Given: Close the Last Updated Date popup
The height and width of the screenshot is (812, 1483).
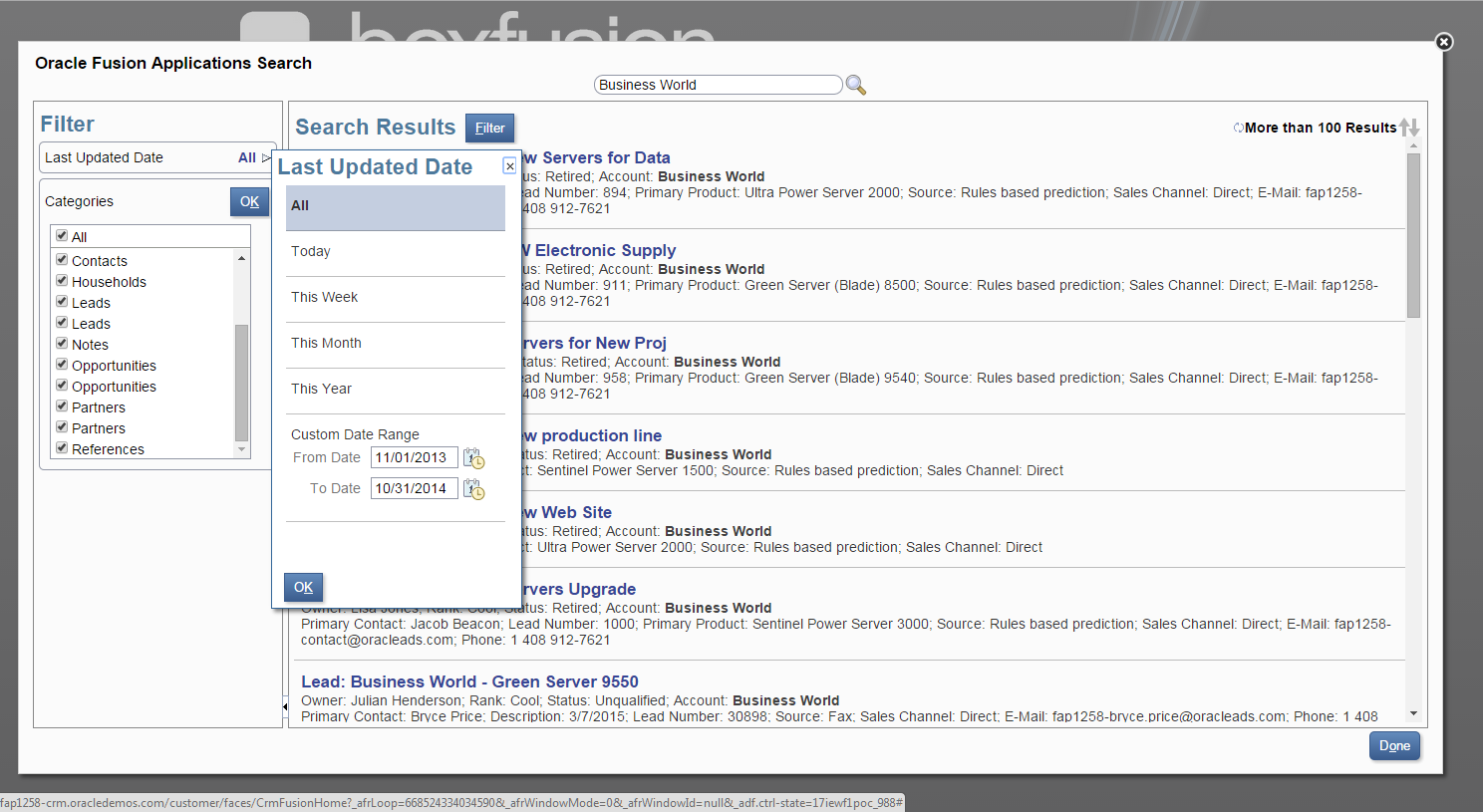Looking at the screenshot, I should 509,166.
